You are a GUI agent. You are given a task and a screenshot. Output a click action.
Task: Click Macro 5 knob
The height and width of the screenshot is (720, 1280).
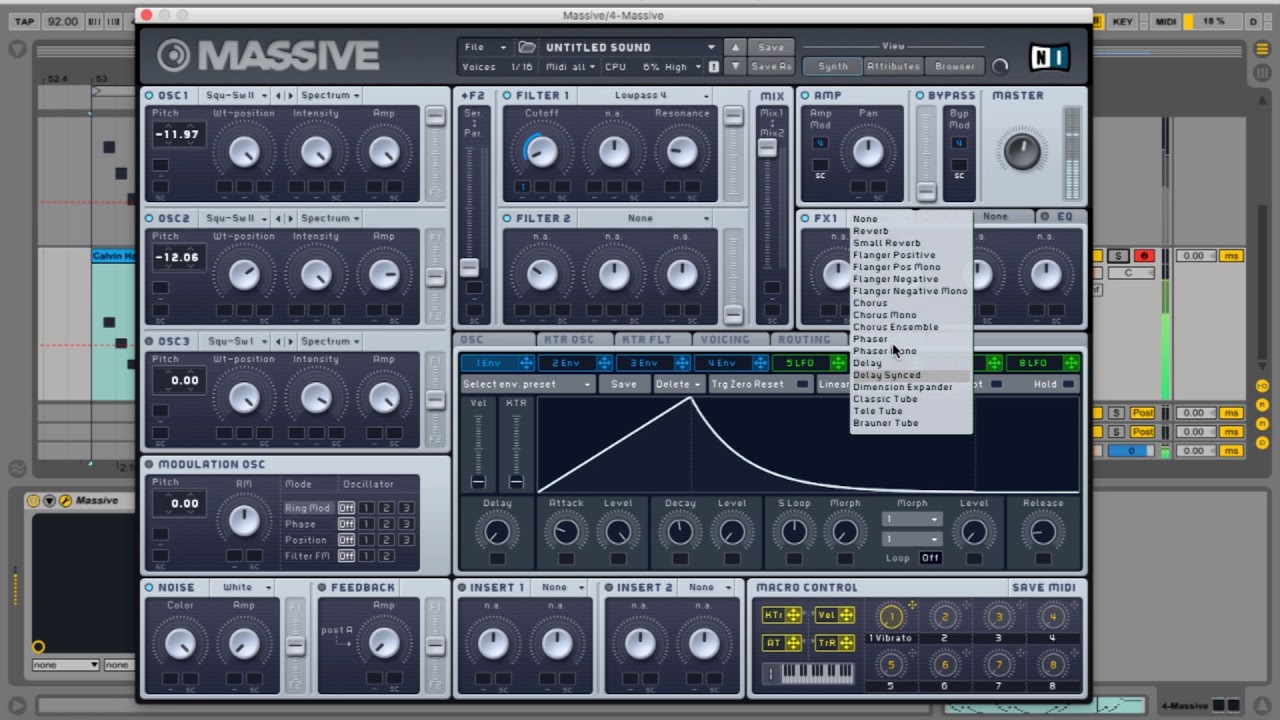click(890, 665)
